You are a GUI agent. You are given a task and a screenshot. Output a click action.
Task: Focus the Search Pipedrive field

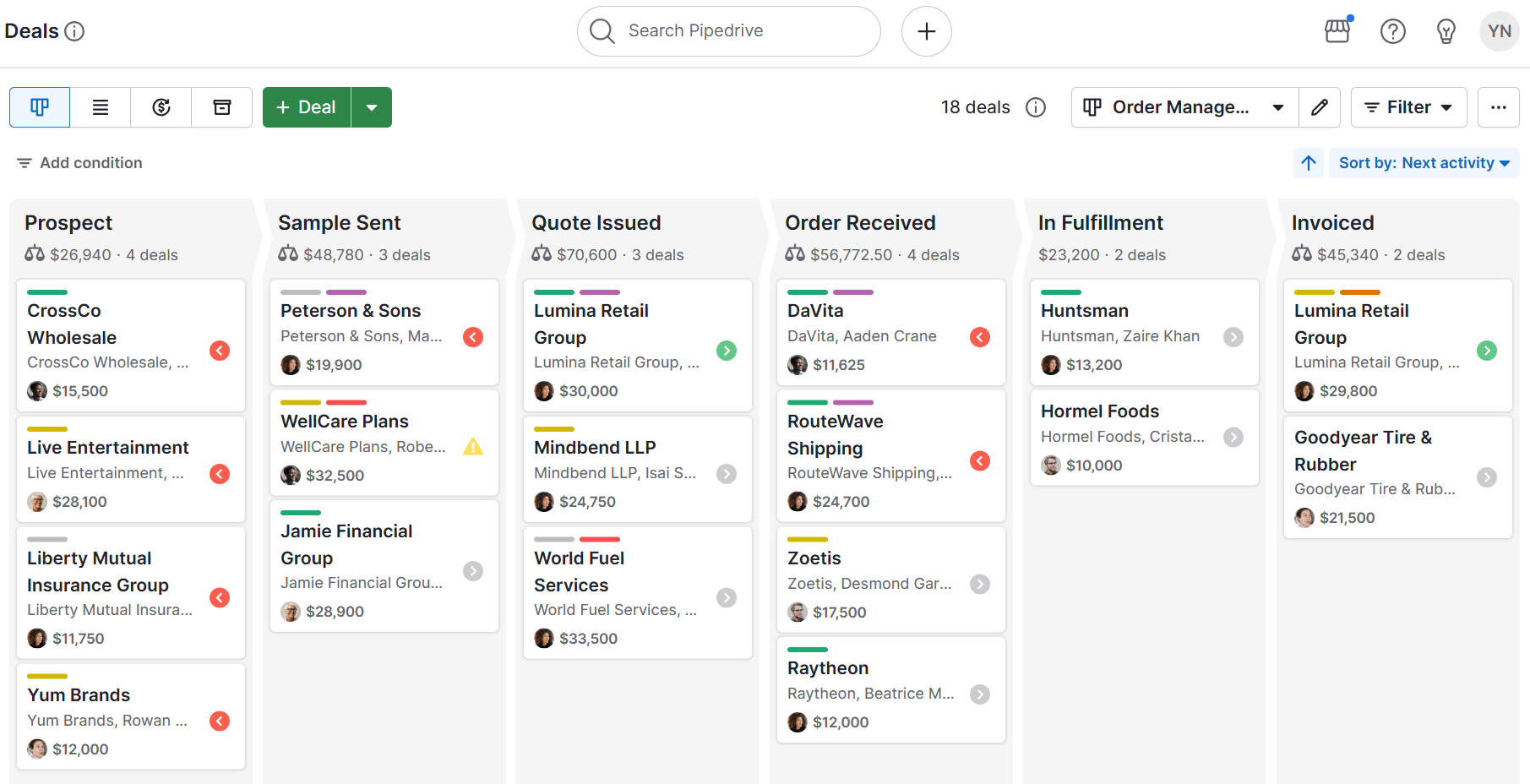click(x=729, y=31)
